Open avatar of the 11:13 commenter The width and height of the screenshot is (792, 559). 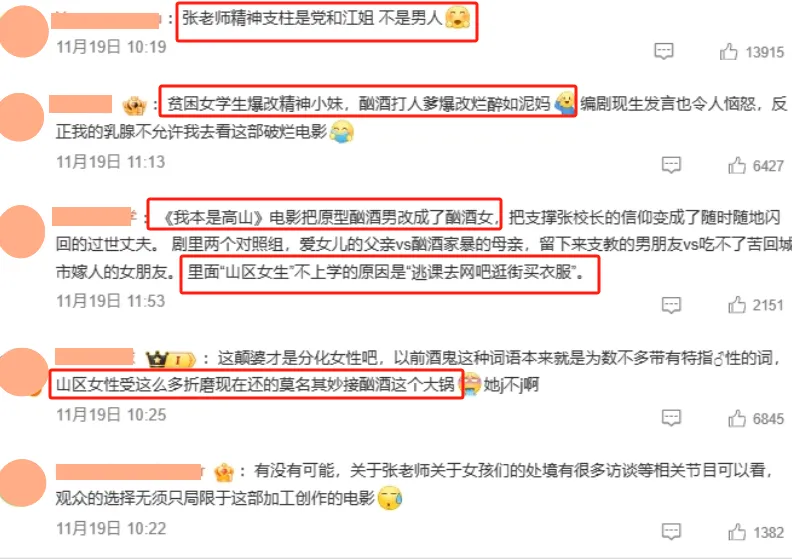(x=20, y=117)
